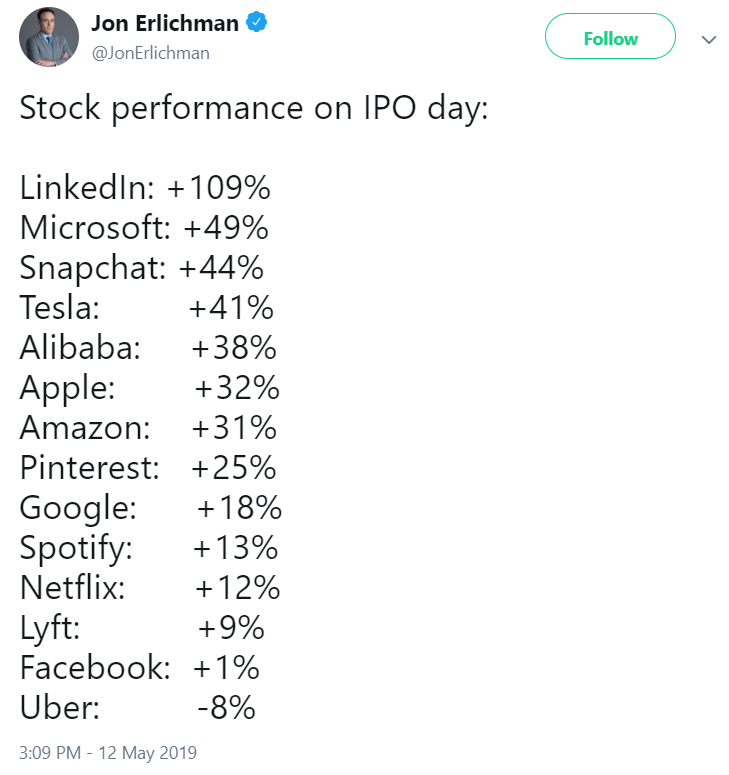The image size is (729, 775).
Task: Click the LinkedIn +109% line
Action: (146, 187)
